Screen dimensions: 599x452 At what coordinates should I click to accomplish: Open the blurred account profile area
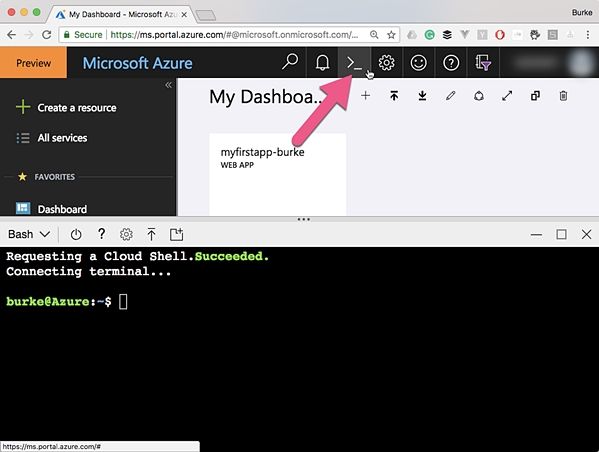point(549,63)
